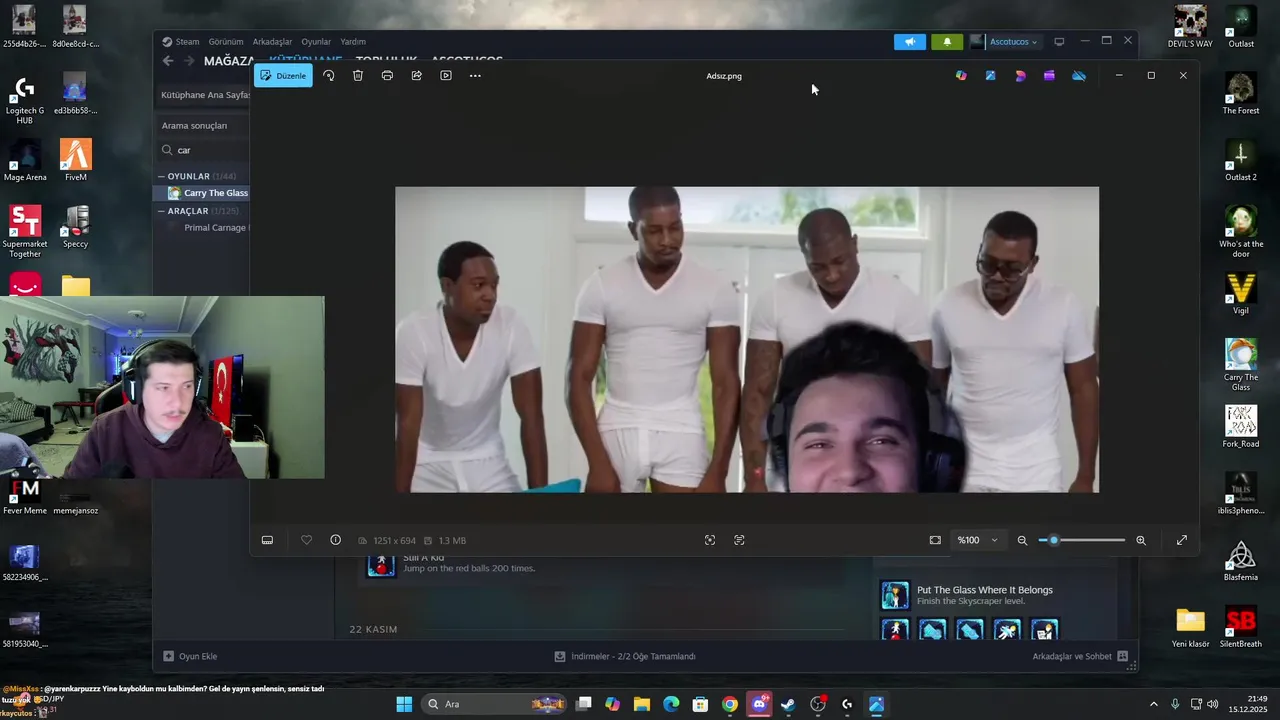Open The Forest desktop shortcut
The width and height of the screenshot is (1280, 720).
point(1241,94)
